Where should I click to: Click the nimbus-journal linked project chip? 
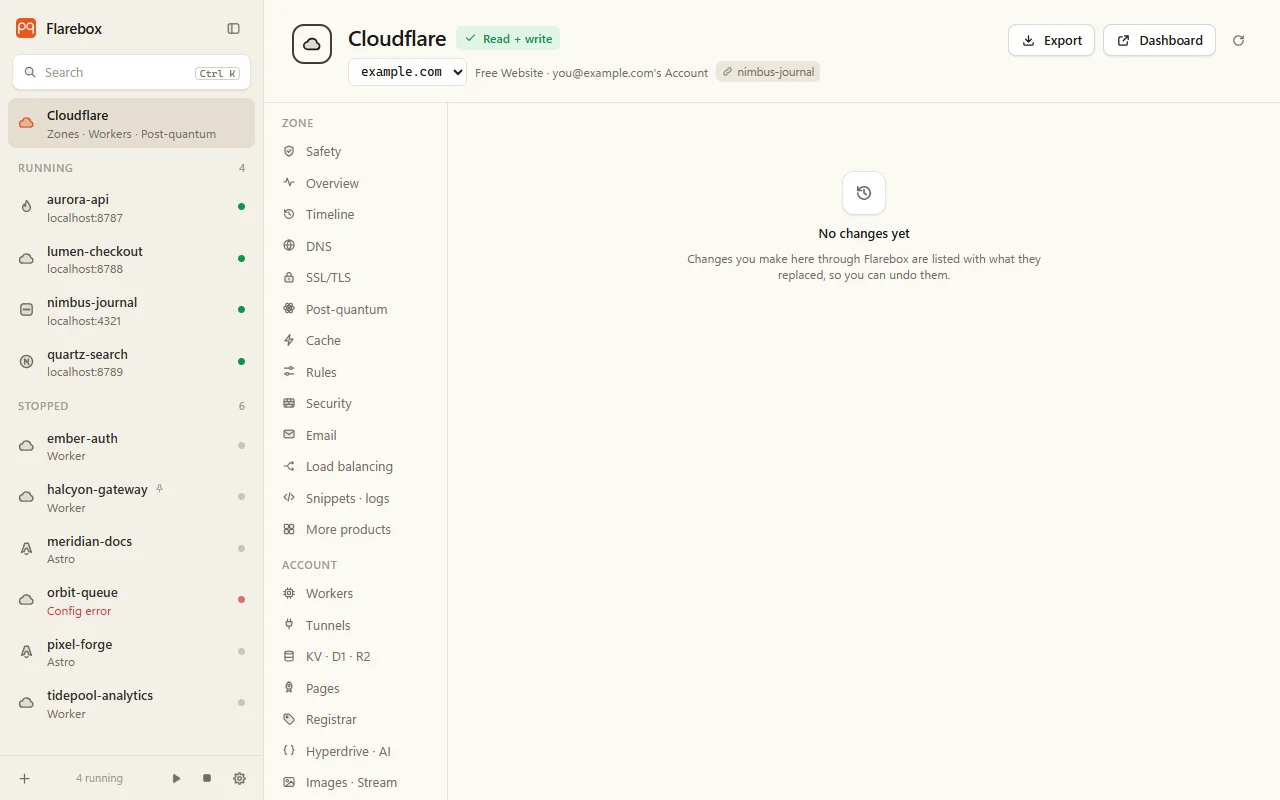point(768,72)
